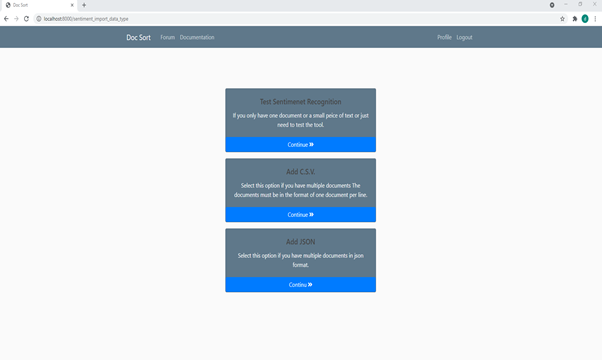This screenshot has height=360, width=602.
Task: Open the Chrome profile avatar
Action: pos(585,19)
